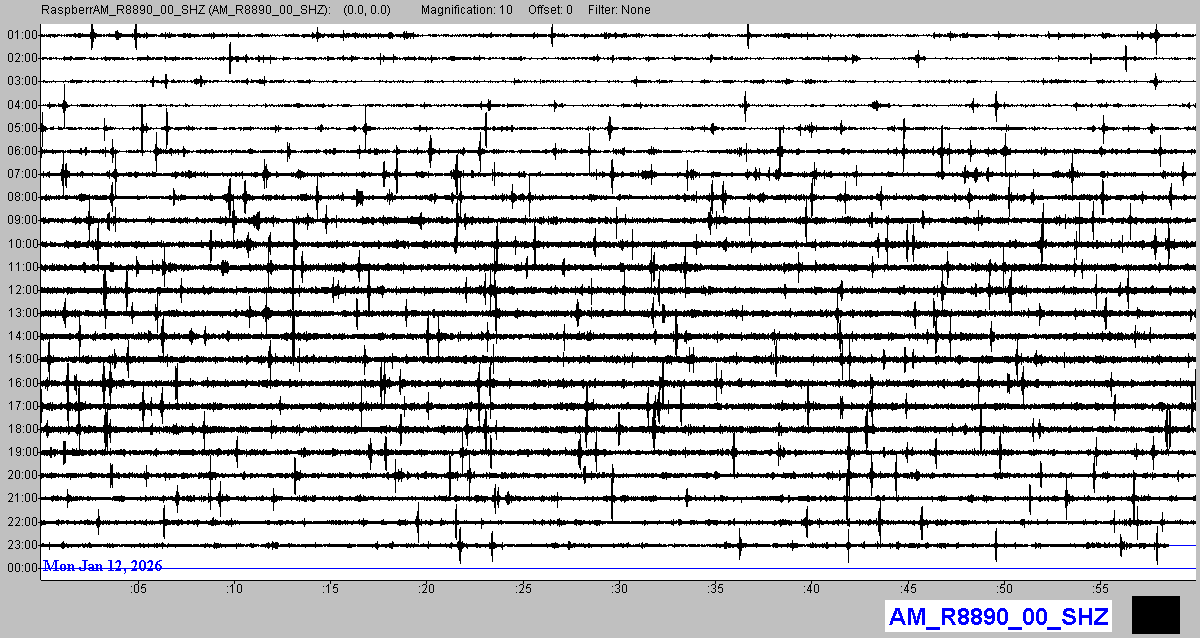Click the AM_R8890_00_SHZ station label
Screen dimensions: 1200x638
[x=998, y=617]
